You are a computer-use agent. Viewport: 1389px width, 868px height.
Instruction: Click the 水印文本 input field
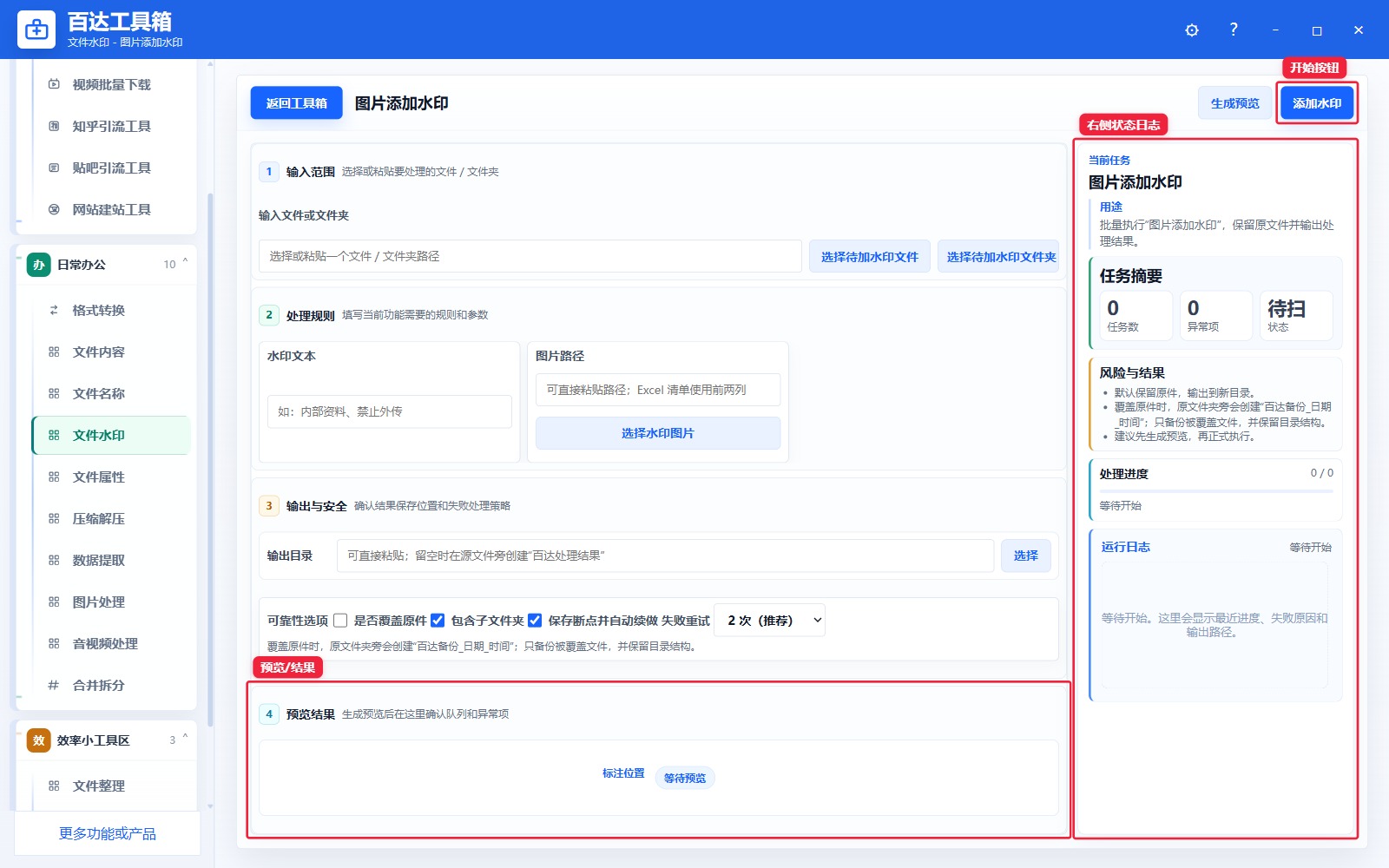tap(390, 411)
